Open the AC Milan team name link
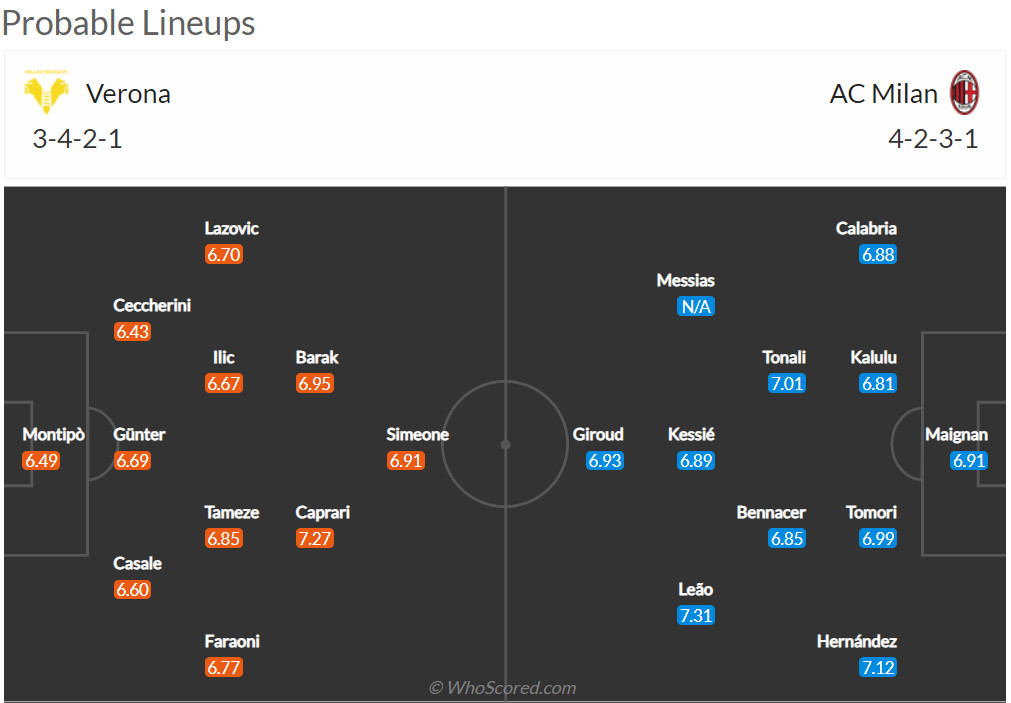Screen dimensions: 1011x703 883,94
